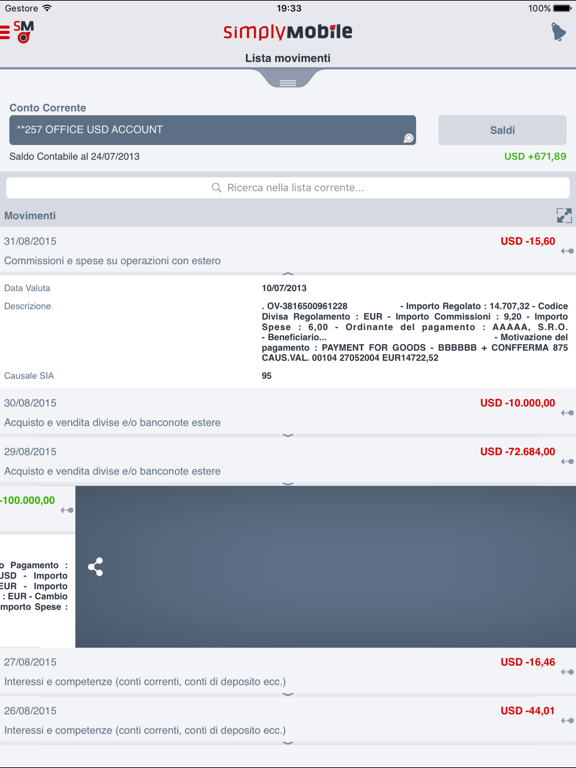Click the magnifier icon in account selector
Viewport: 576px width, 768px height.
408,139
